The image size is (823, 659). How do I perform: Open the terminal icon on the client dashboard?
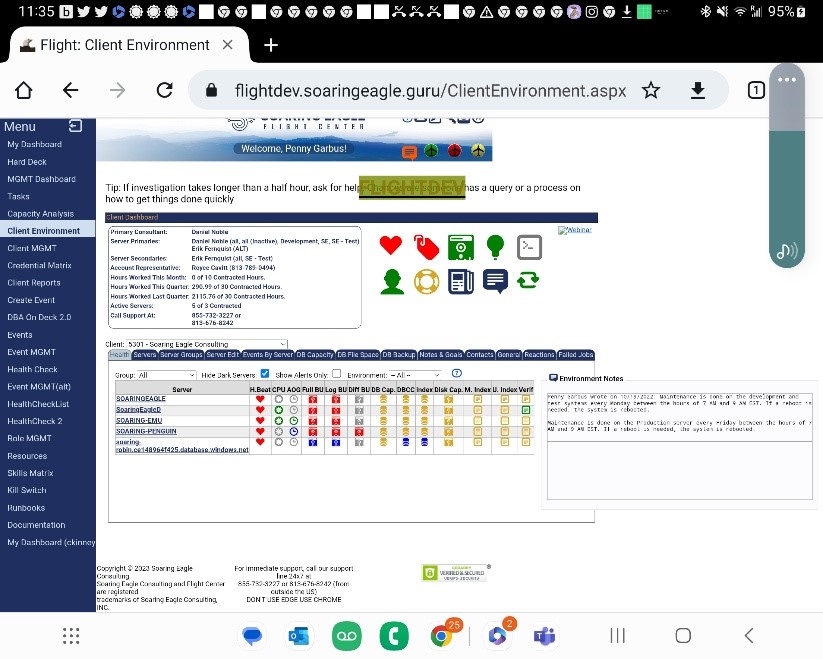tap(528, 247)
